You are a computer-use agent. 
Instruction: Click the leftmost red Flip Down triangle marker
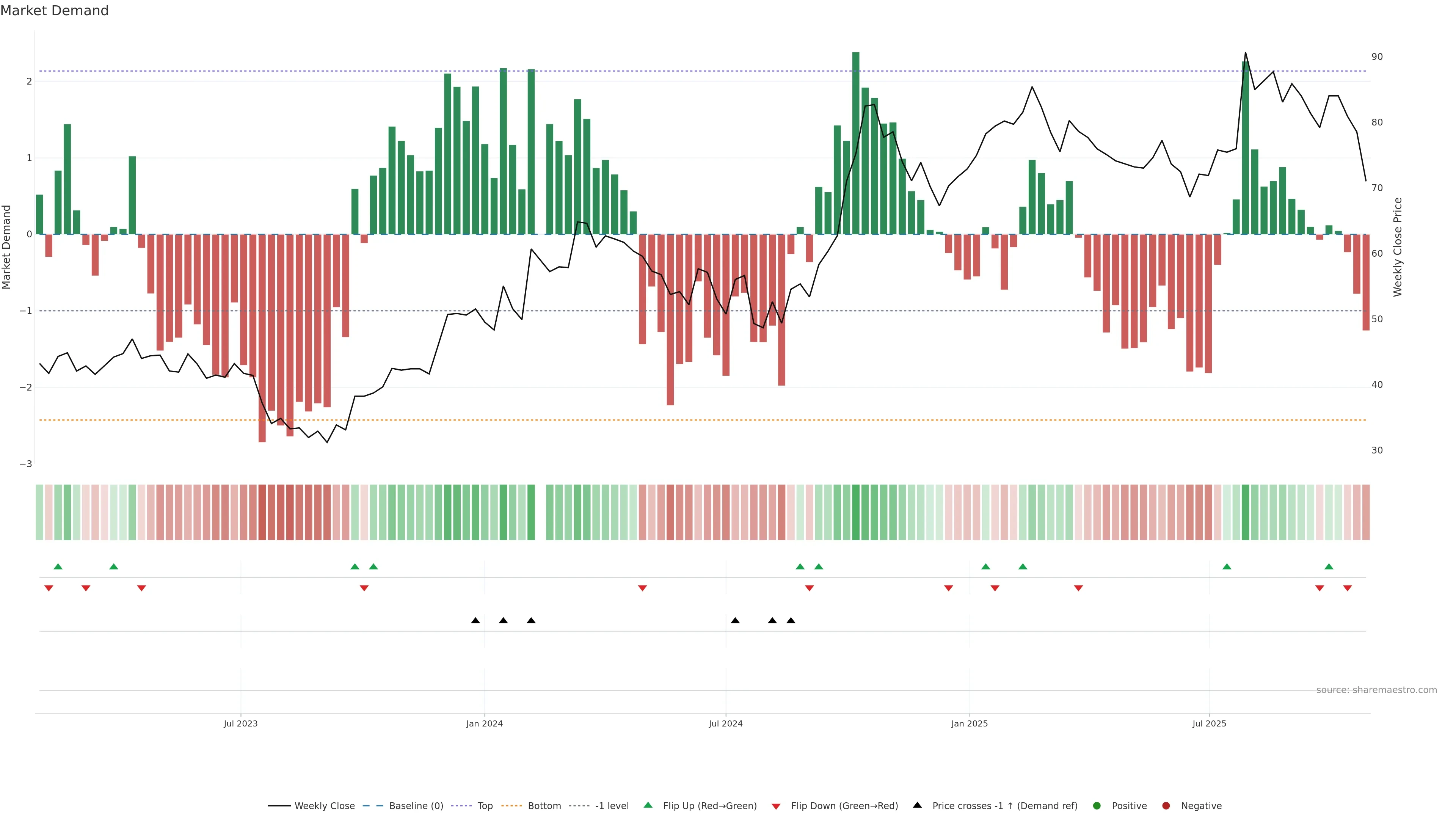[49, 588]
